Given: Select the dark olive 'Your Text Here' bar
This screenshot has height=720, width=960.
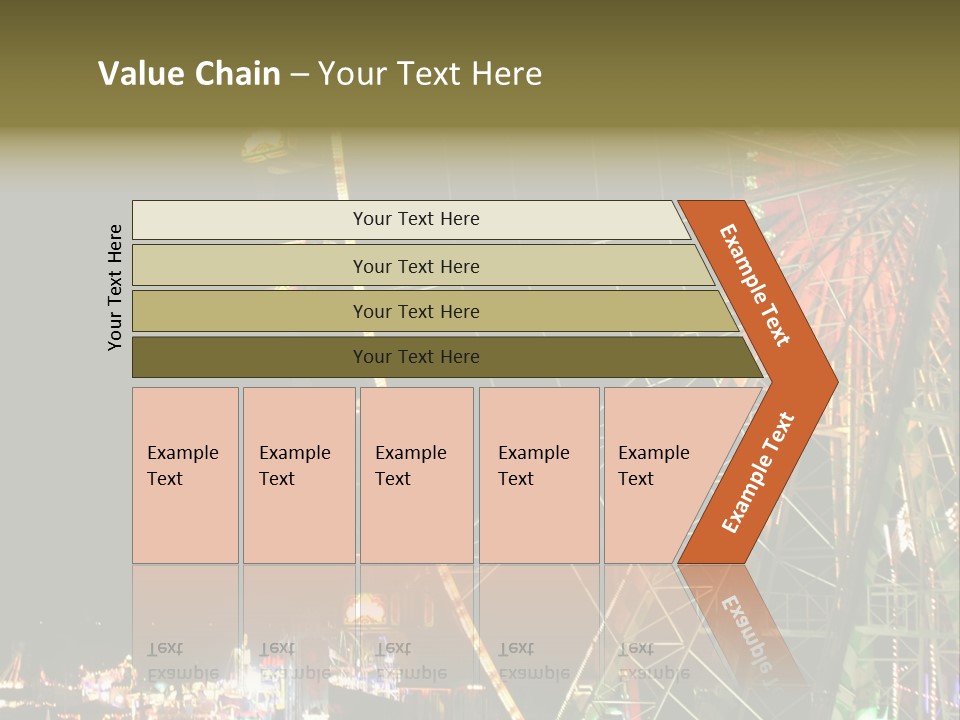Looking at the screenshot, I should click(x=447, y=357).
